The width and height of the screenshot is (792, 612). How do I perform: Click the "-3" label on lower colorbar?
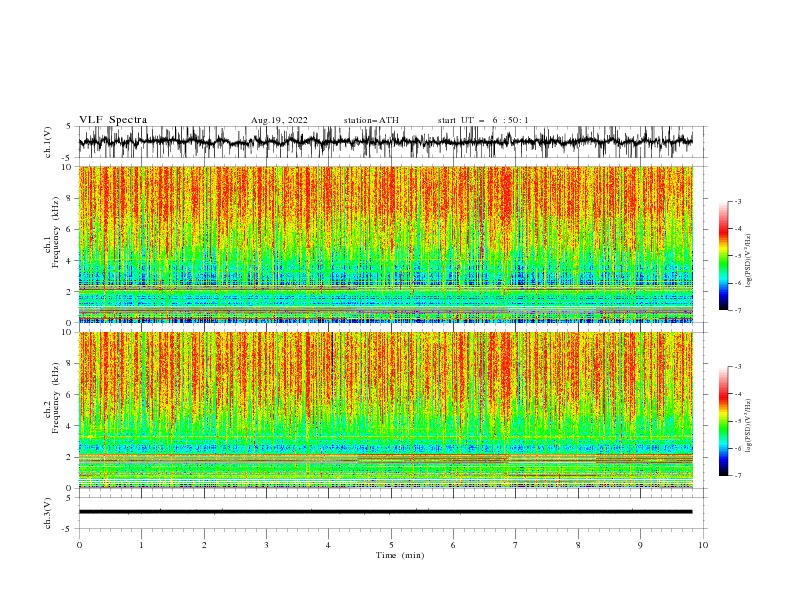pos(737,367)
